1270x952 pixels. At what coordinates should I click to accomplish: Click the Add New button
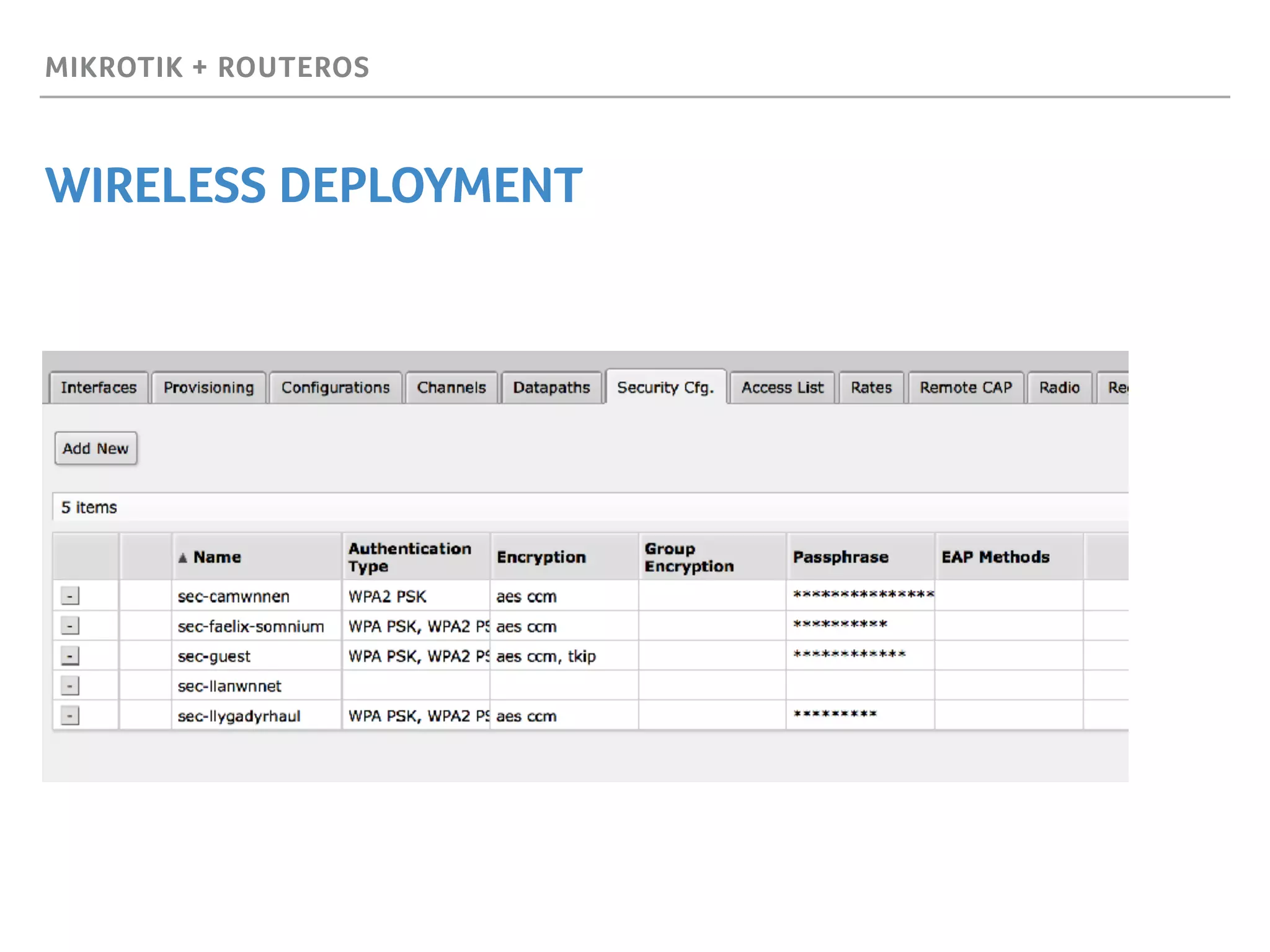[x=95, y=448]
